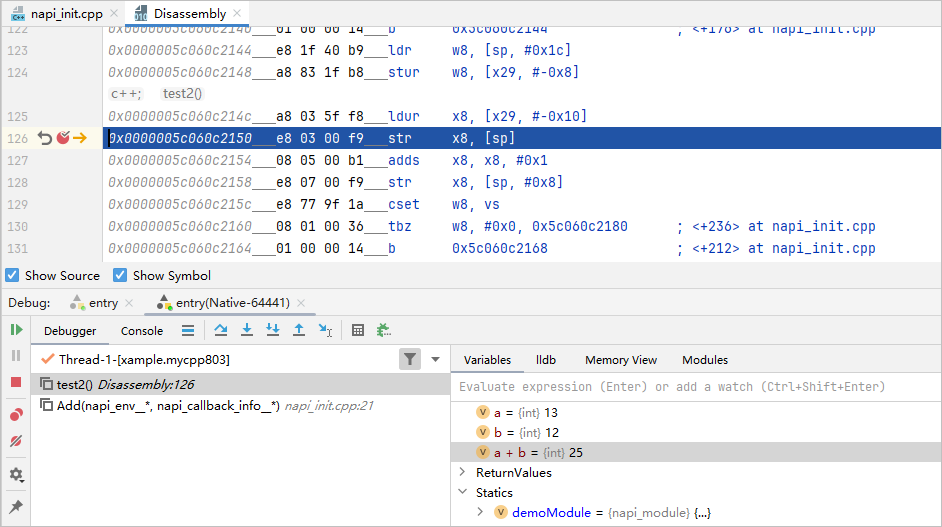Collapse the Statics node
Image resolution: width=942 pixels, height=527 pixels.
point(462,492)
